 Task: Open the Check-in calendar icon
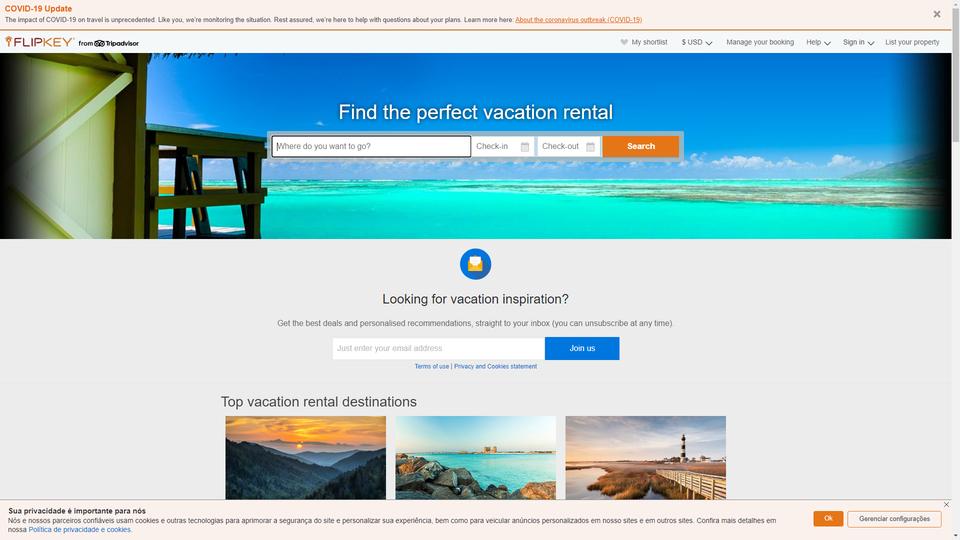pyautogui.click(x=525, y=147)
